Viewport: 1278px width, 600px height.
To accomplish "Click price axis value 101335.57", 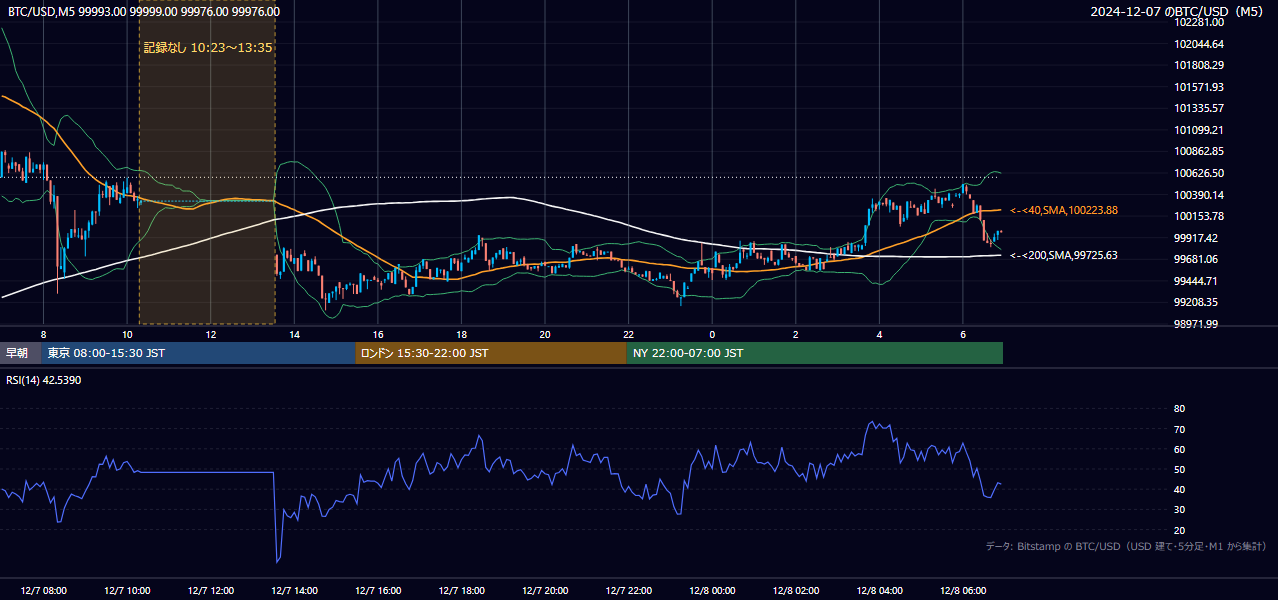I will pyautogui.click(x=1199, y=108).
